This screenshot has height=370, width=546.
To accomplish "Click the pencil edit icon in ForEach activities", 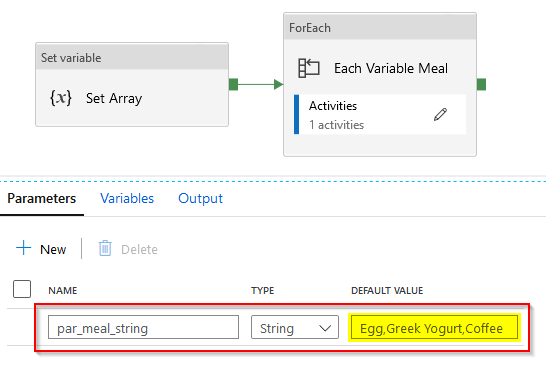I will [440, 115].
